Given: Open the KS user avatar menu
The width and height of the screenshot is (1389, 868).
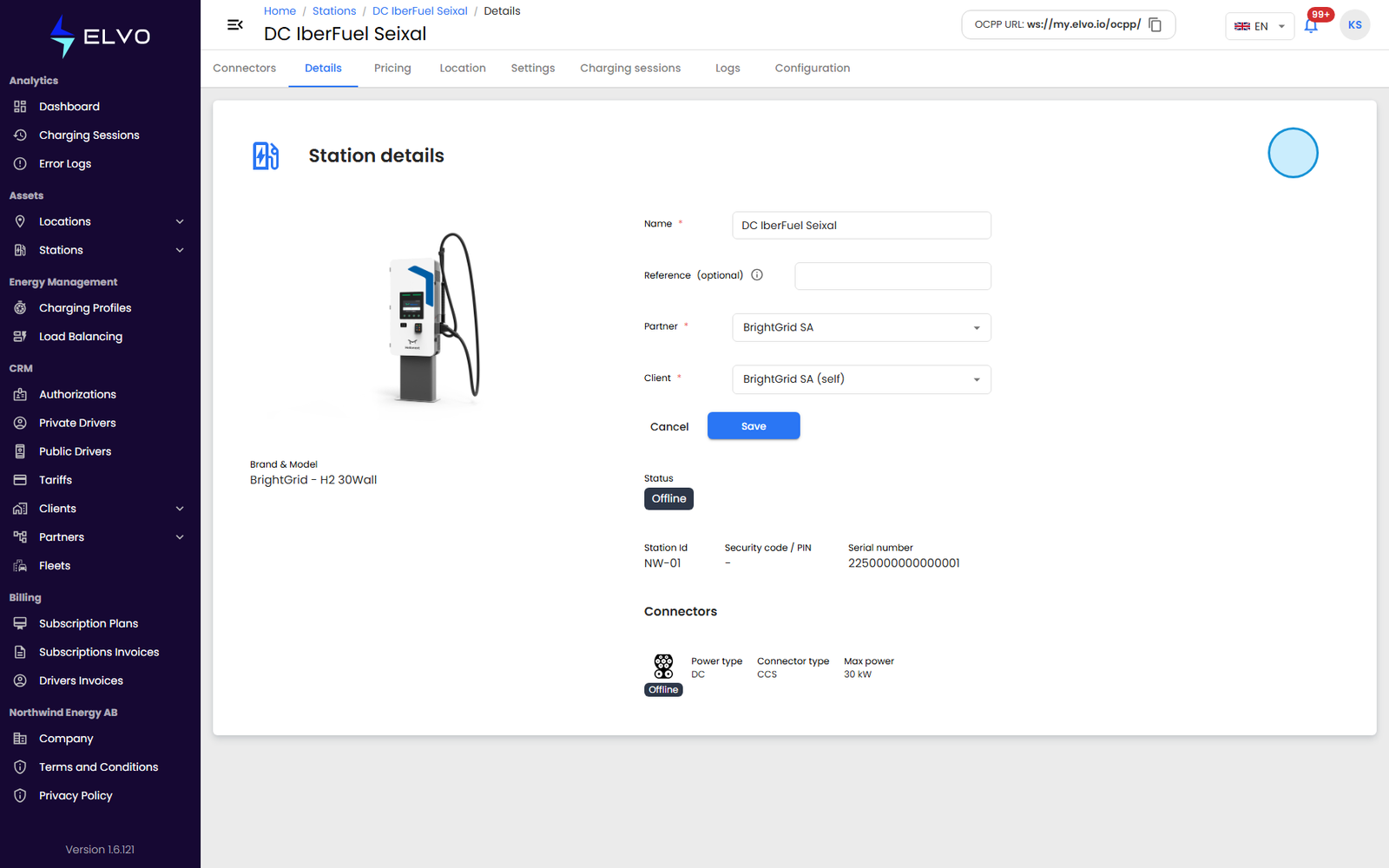Looking at the screenshot, I should [1354, 25].
